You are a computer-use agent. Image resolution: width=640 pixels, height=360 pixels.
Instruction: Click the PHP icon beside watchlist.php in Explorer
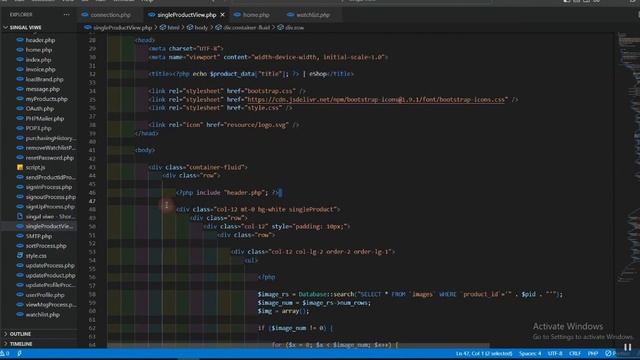pos(20,314)
